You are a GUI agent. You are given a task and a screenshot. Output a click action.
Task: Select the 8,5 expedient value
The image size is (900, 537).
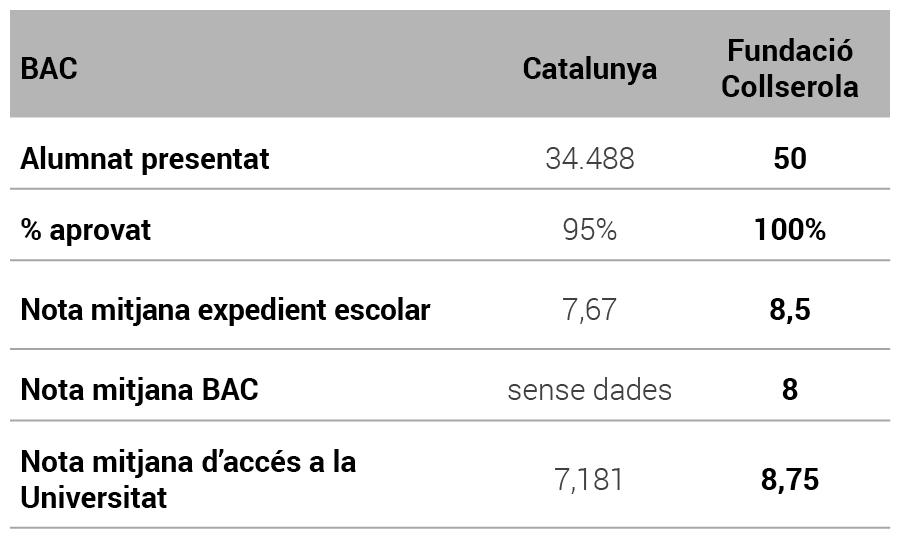(789, 310)
